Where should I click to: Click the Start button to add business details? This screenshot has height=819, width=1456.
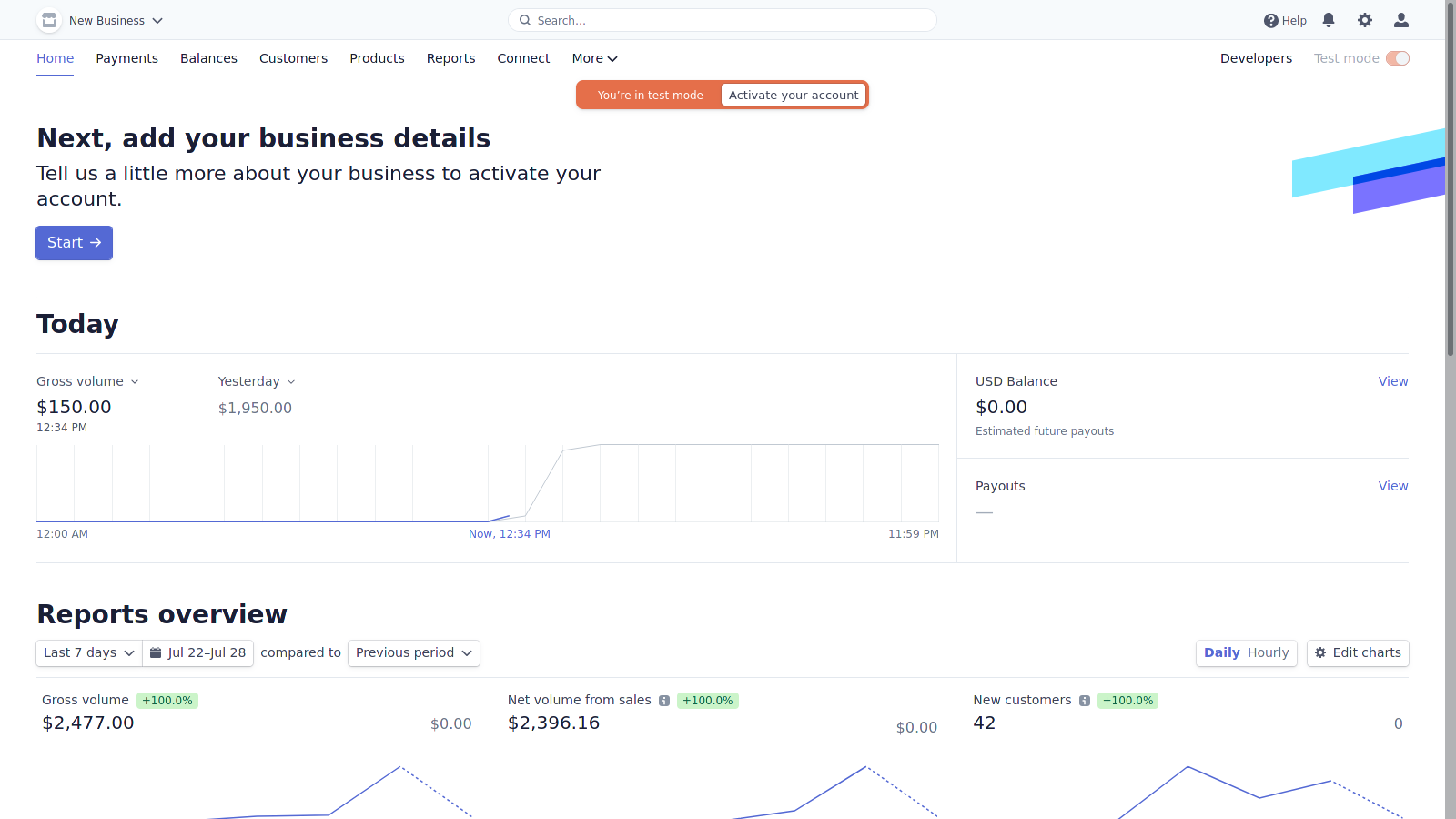pos(74,242)
